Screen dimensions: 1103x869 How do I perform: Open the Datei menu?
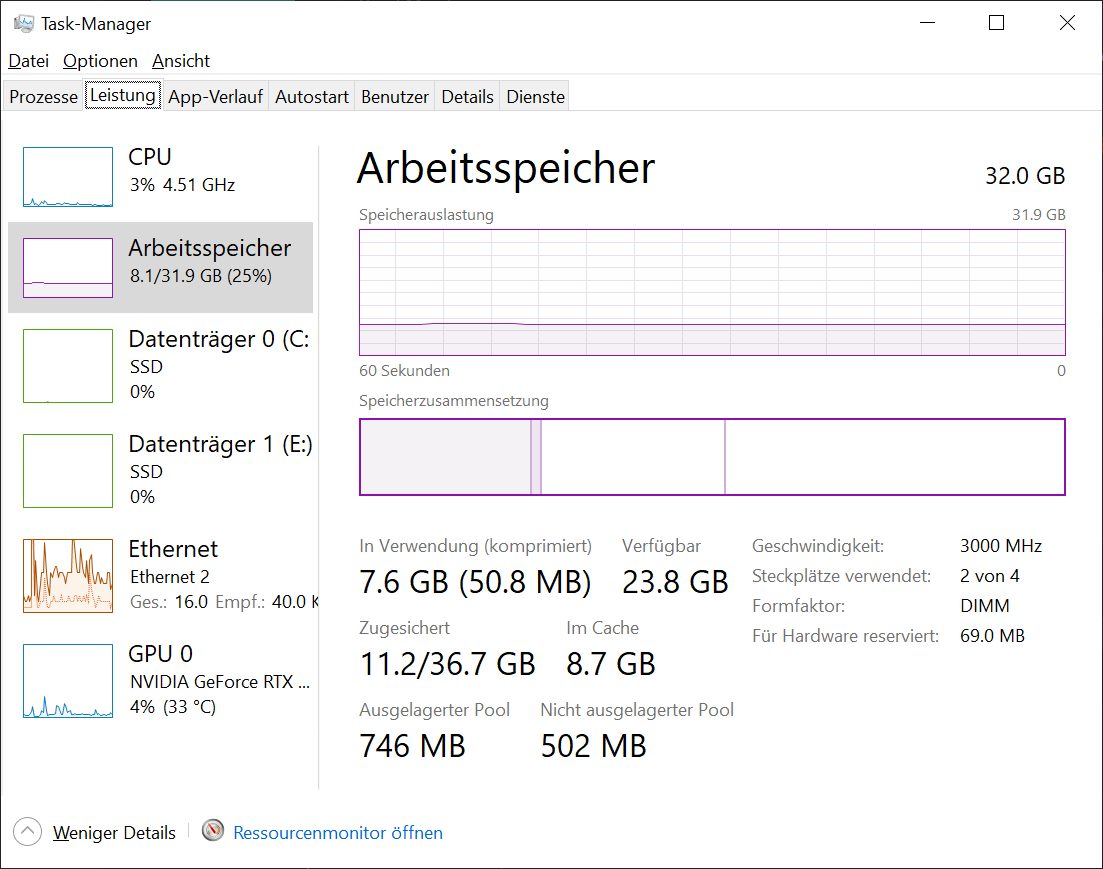[29, 61]
